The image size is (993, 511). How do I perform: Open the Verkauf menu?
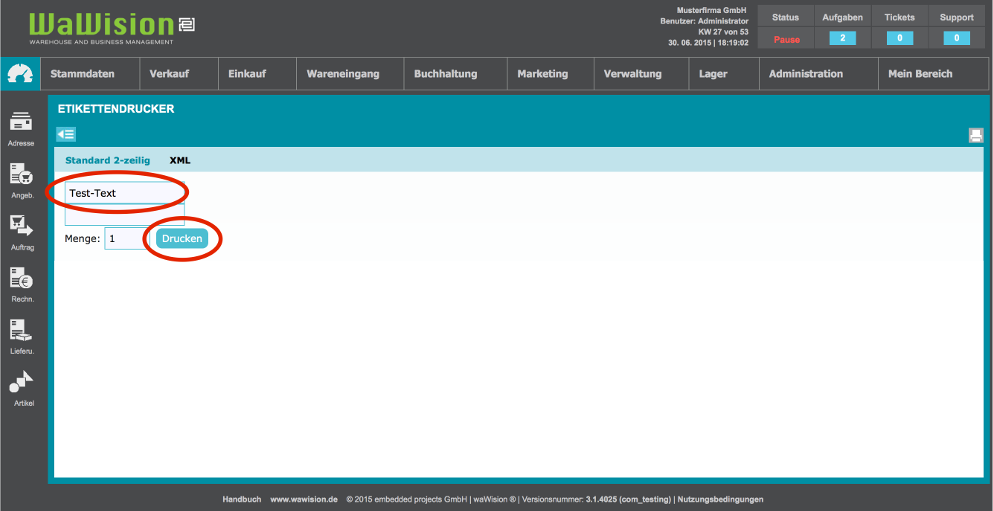tap(169, 74)
